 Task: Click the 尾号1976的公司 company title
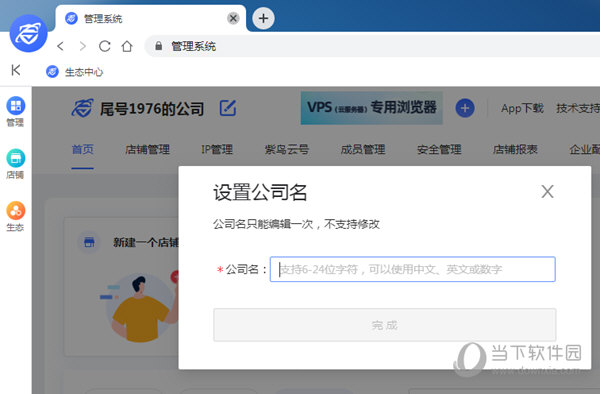click(x=152, y=109)
